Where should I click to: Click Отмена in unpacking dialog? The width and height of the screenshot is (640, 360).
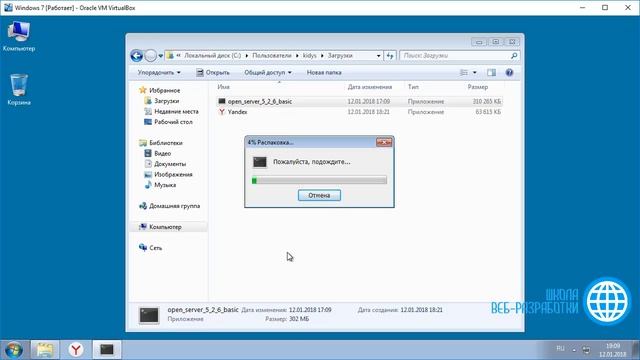319,196
